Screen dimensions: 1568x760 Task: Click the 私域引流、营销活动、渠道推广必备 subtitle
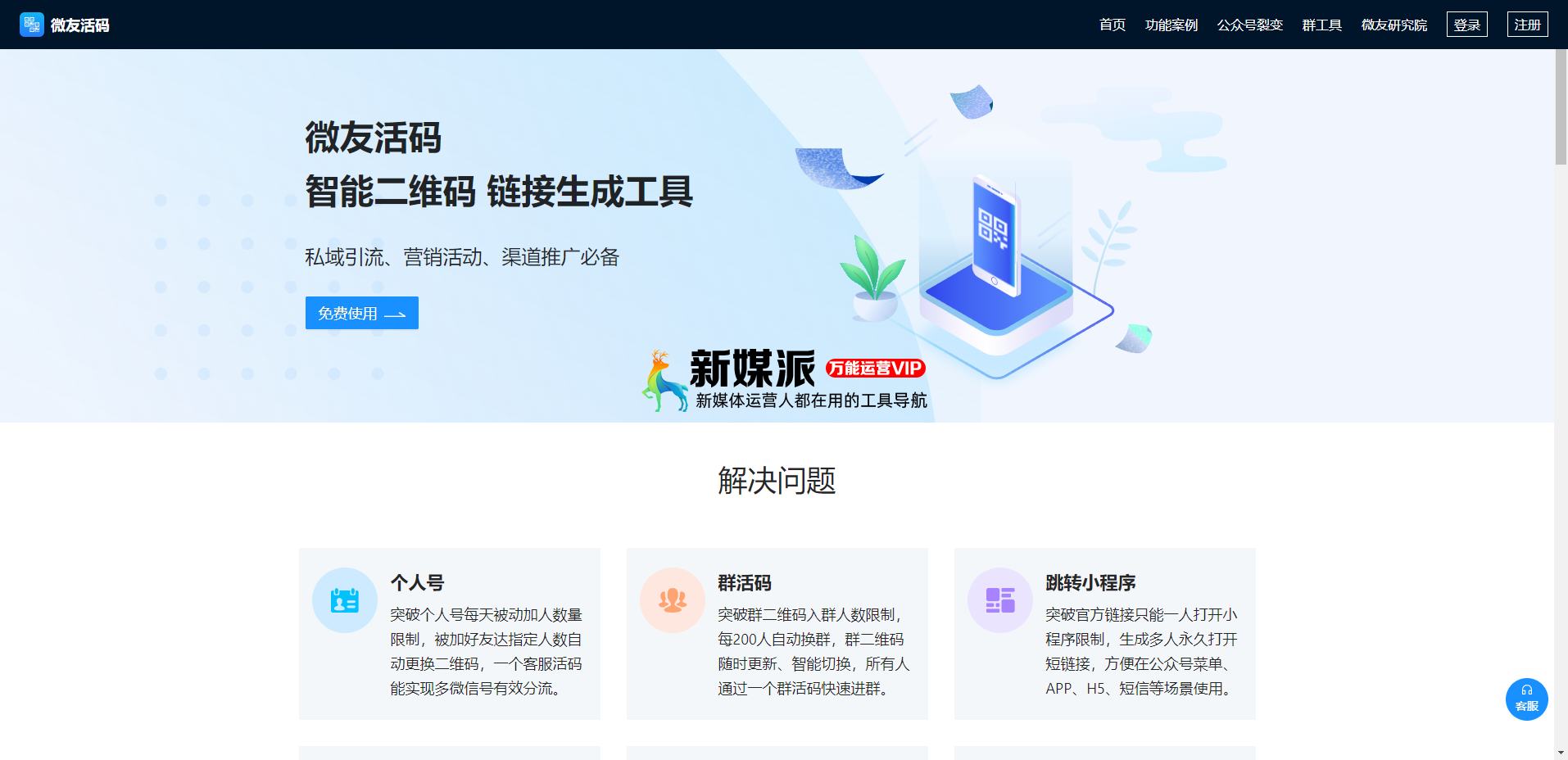[x=462, y=257]
